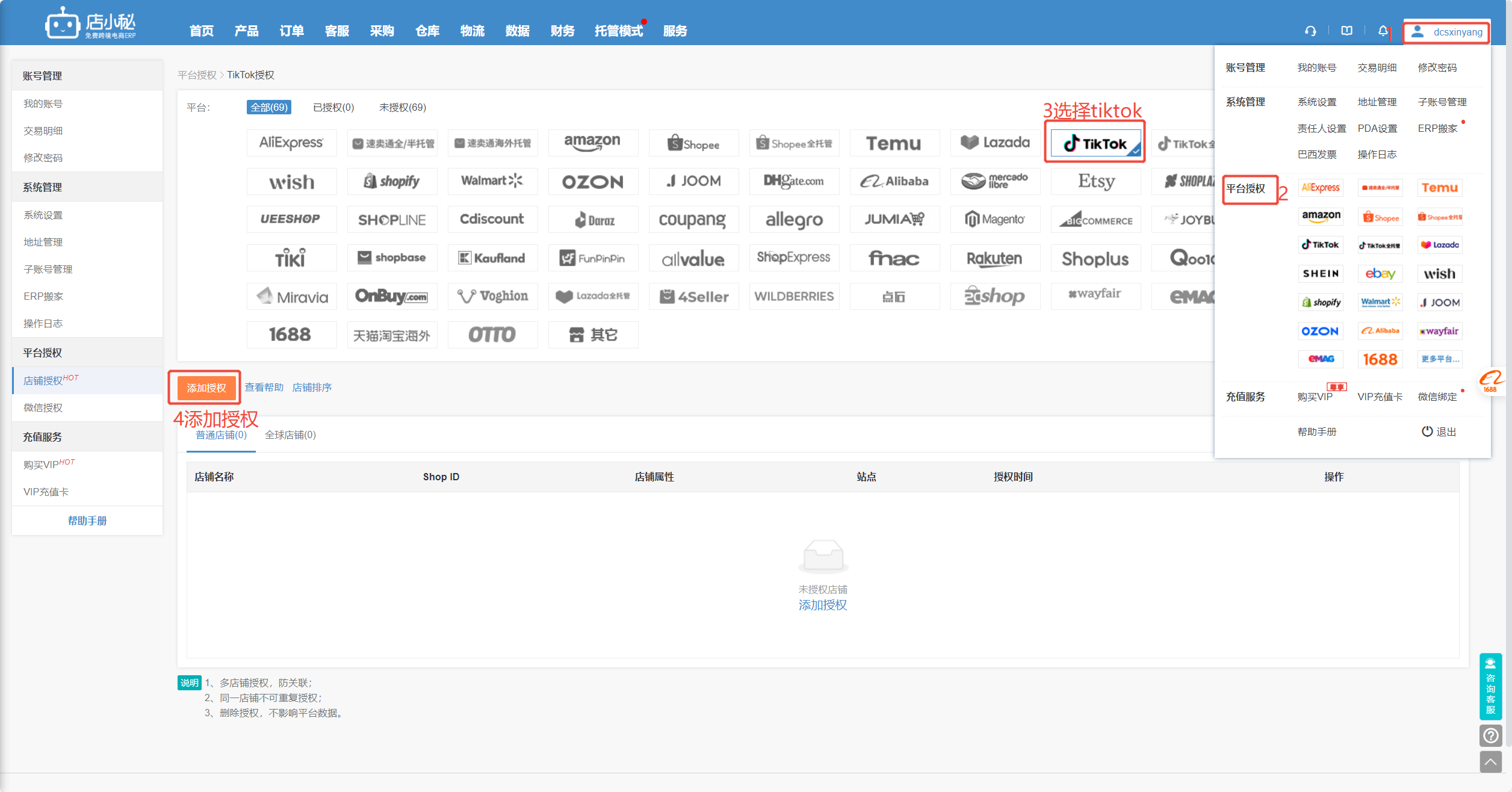The image size is (1512, 792).
Task: Select the Shopee platform tile in grid
Action: (x=693, y=143)
